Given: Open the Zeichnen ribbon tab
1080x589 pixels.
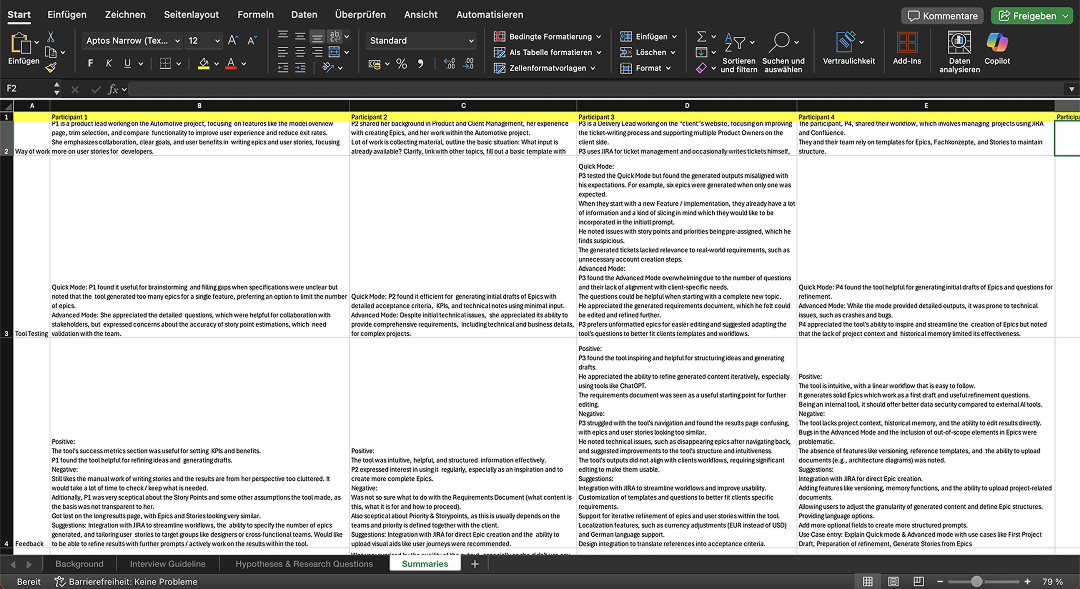Looking at the screenshot, I should (125, 14).
